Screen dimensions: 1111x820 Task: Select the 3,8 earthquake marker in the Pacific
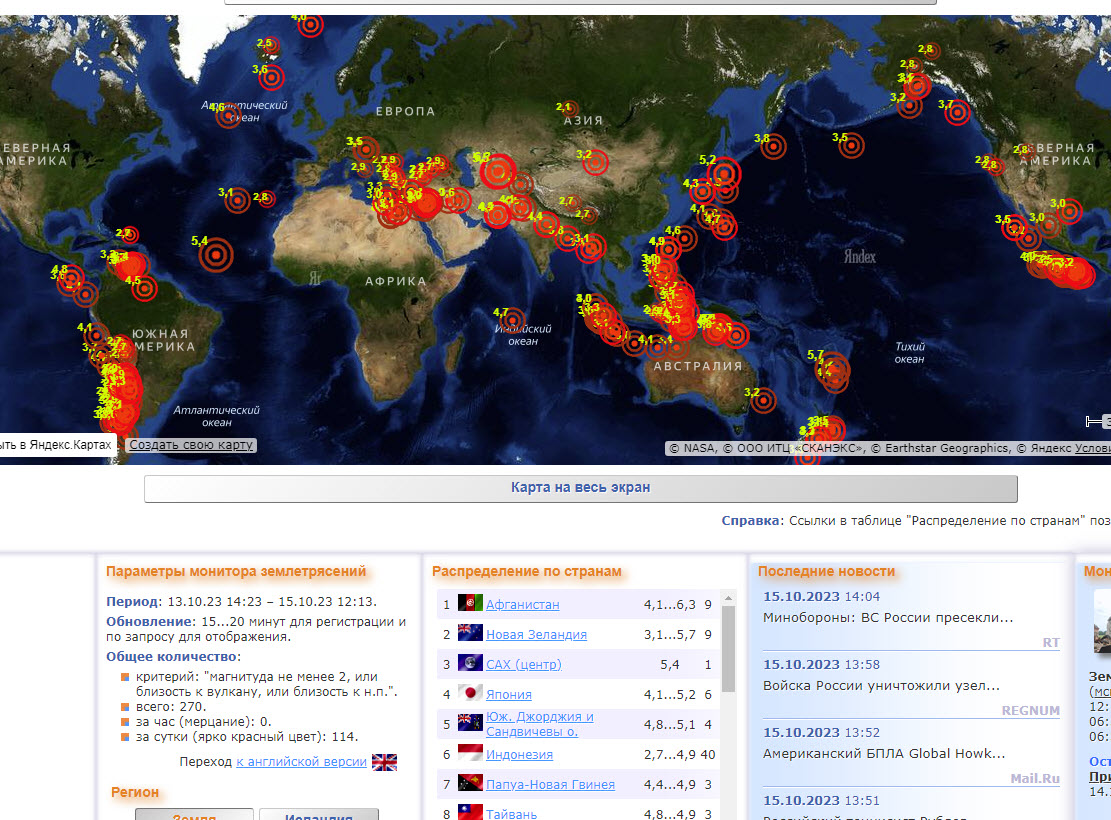(x=774, y=147)
